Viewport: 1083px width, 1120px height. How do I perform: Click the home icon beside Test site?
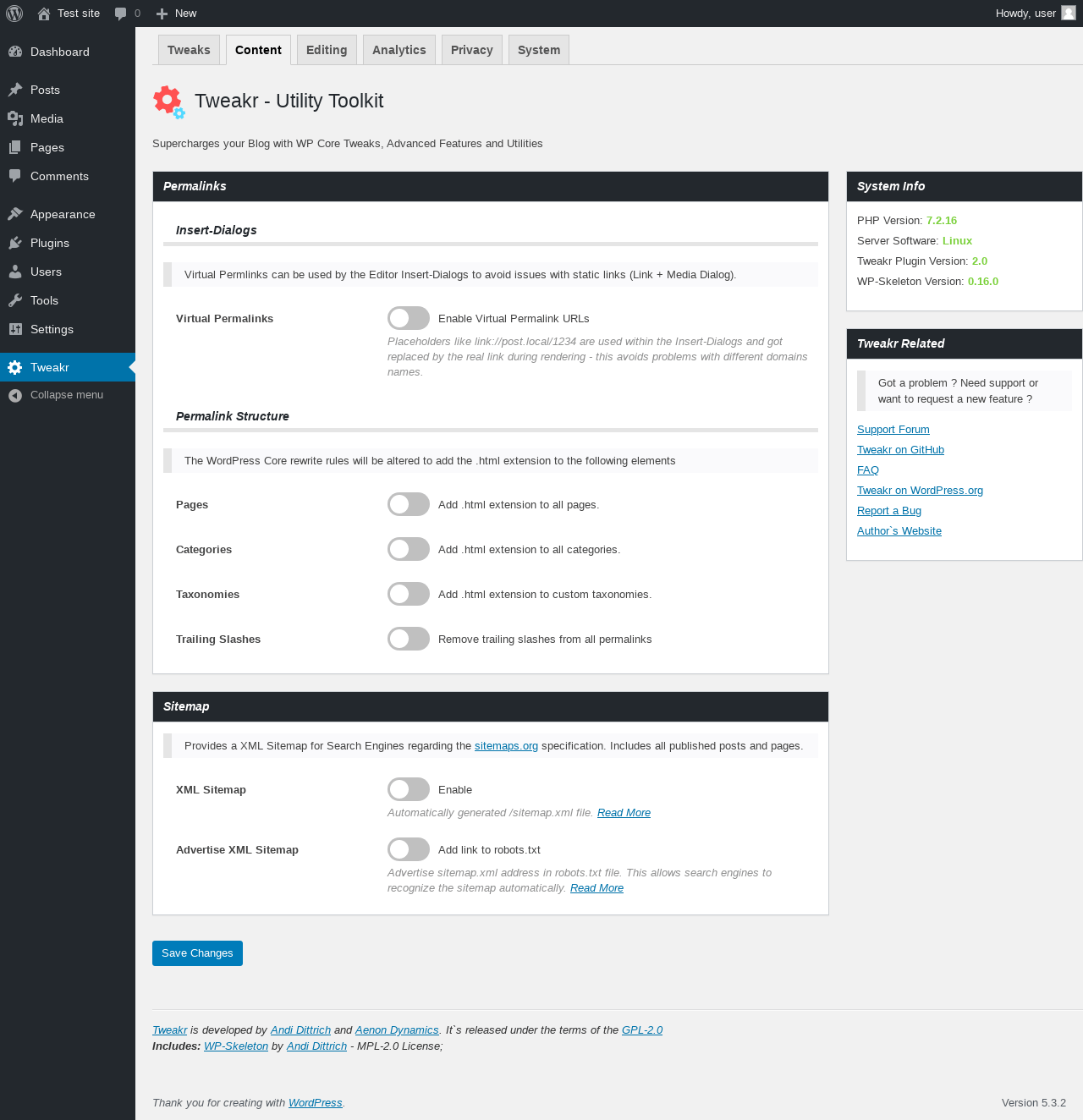pos(44,14)
